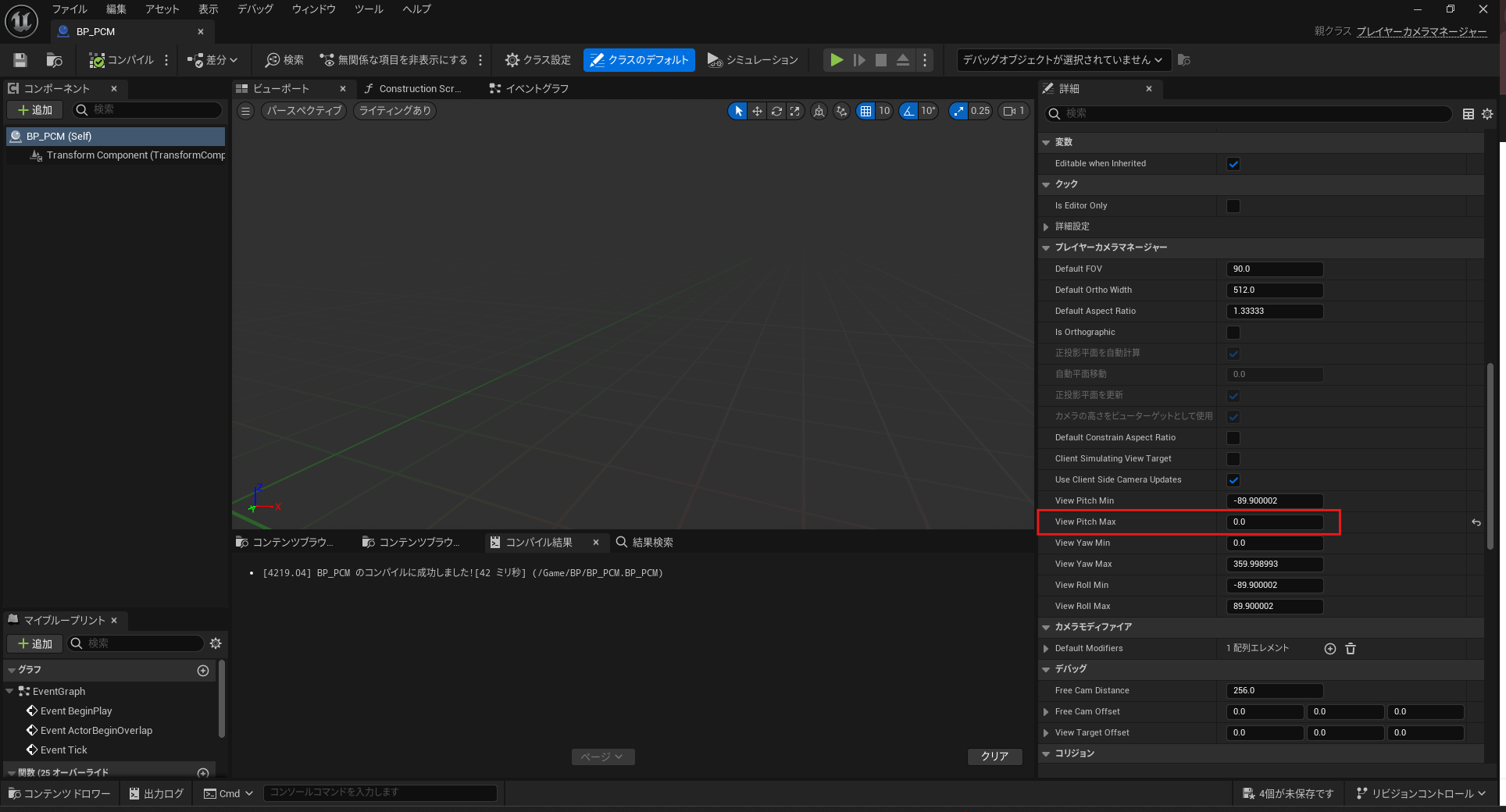The height and width of the screenshot is (812, 1506).
Task: Click the Save blueprint icon
Action: click(20, 60)
